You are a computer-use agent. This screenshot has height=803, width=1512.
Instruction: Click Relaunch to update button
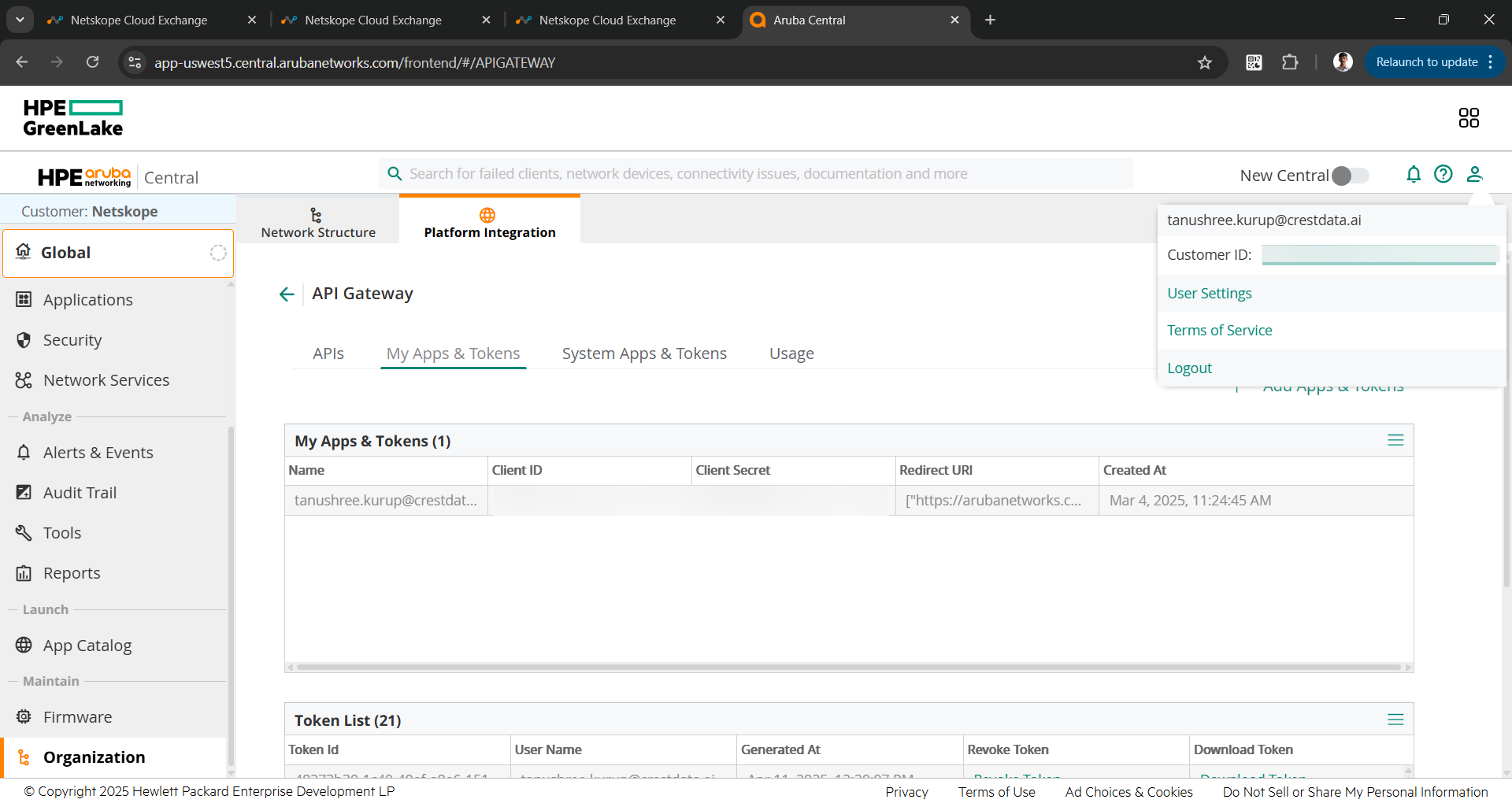[1426, 62]
